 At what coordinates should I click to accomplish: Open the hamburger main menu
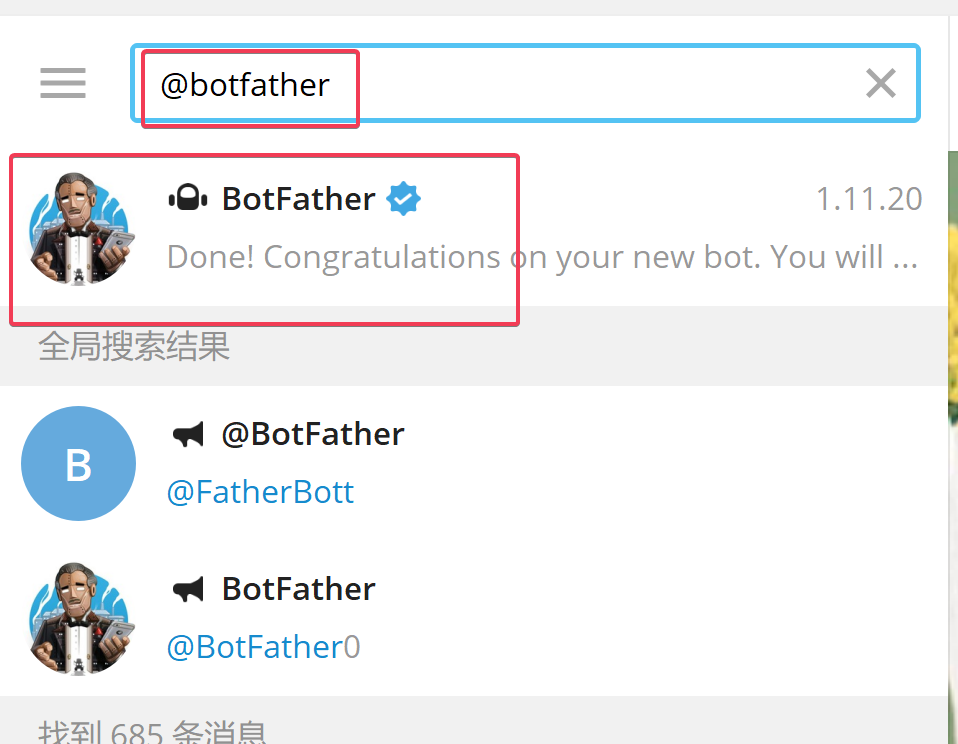pos(63,83)
